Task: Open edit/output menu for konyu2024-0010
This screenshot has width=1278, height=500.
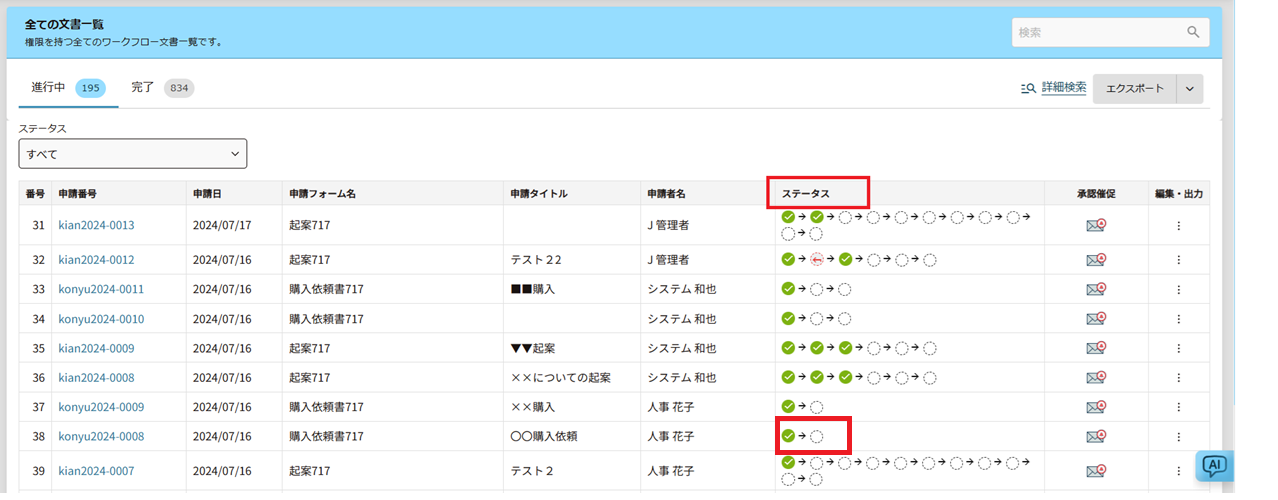Action: (x=1178, y=319)
